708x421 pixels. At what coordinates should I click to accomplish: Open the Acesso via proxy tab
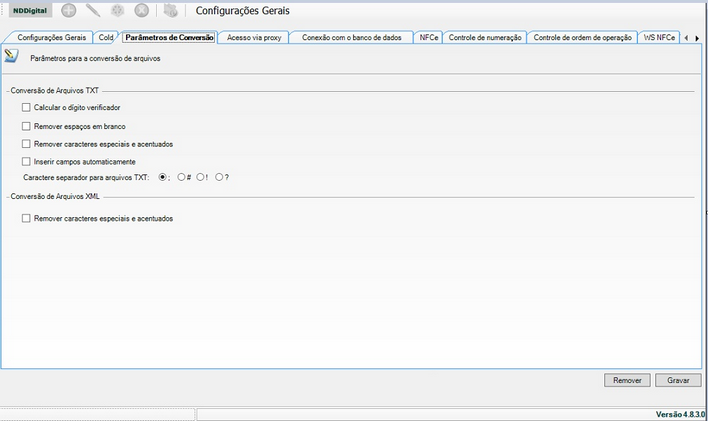coord(254,37)
